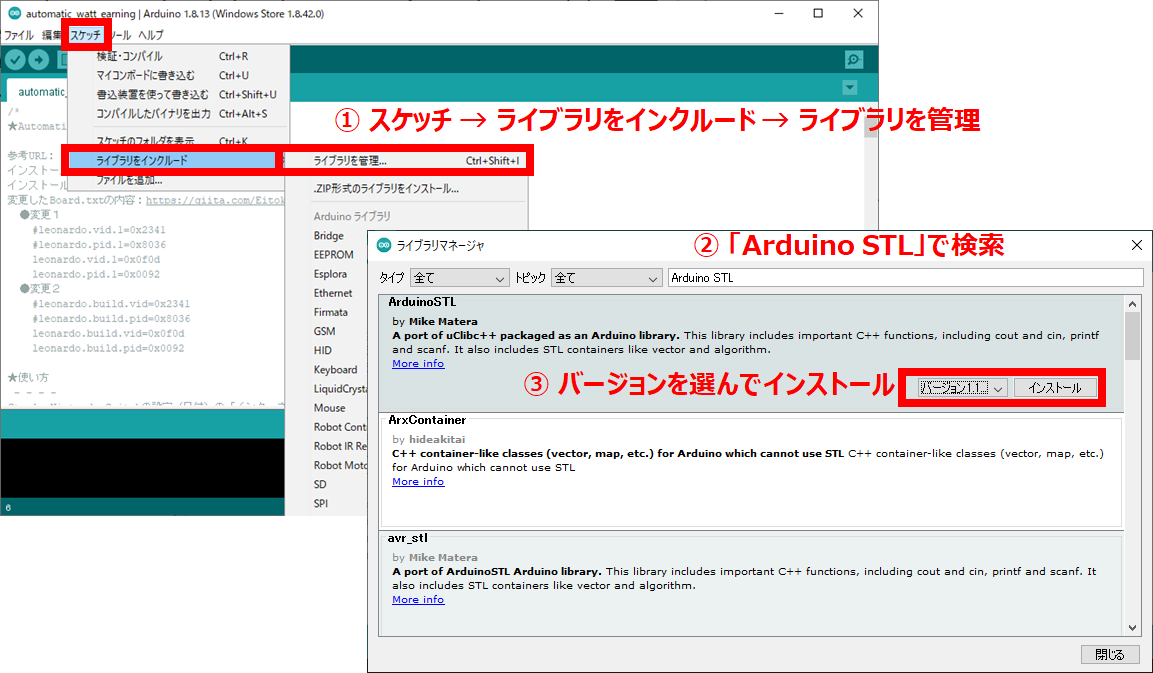Select the ArxContainer library entry title
1153x673 pixels.
pyautogui.click(x=426, y=420)
